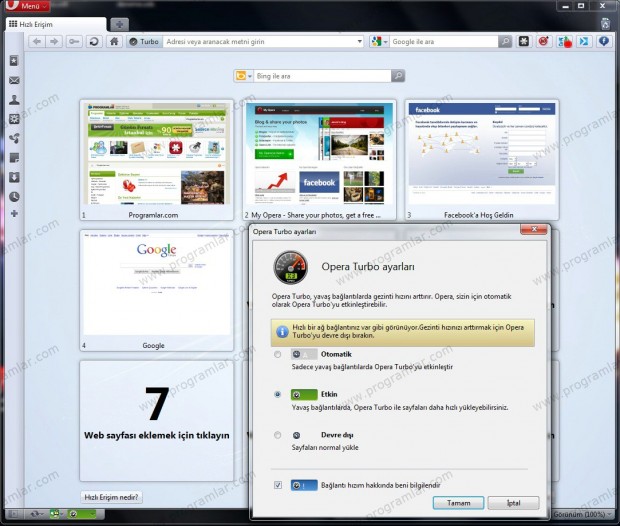This screenshot has height=526, width=620.
Task: Open the Notes panel in sidebar
Action: (x=14, y=158)
